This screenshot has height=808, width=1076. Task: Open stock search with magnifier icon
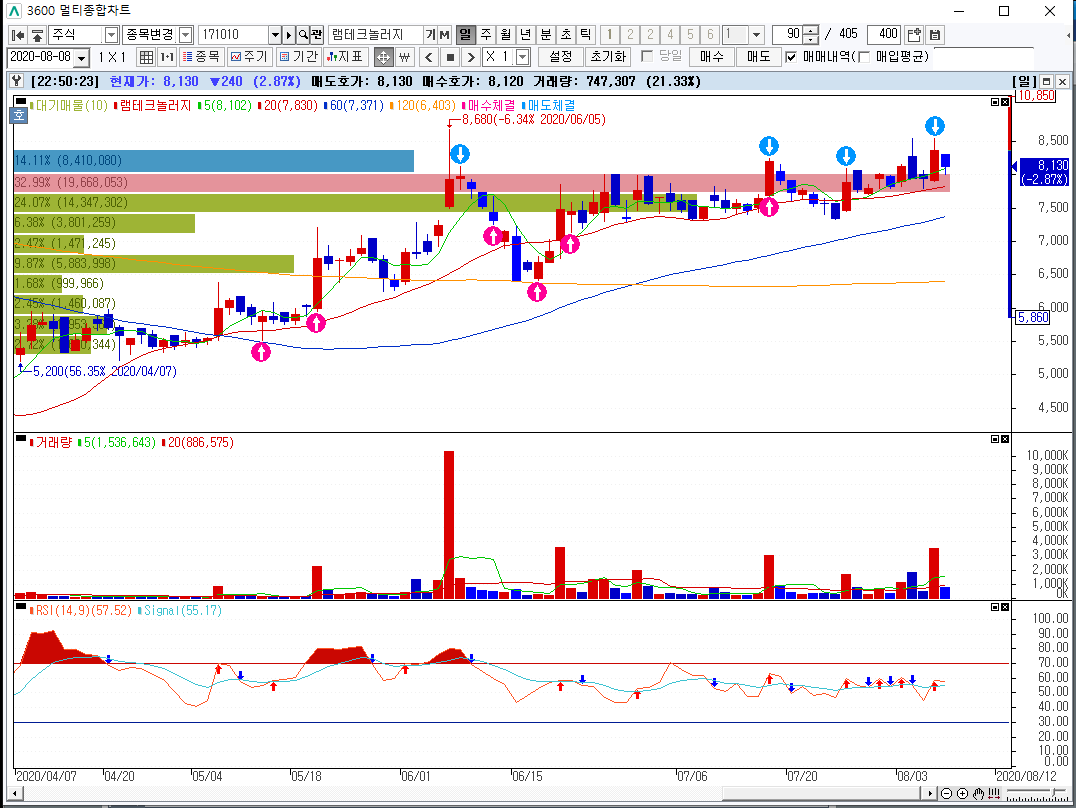303,34
